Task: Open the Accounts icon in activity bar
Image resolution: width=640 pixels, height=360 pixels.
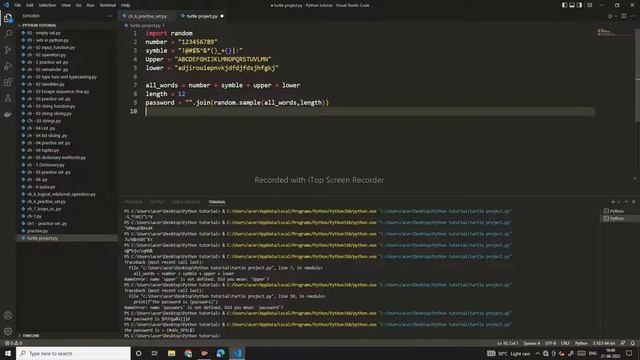Action: tap(8, 315)
